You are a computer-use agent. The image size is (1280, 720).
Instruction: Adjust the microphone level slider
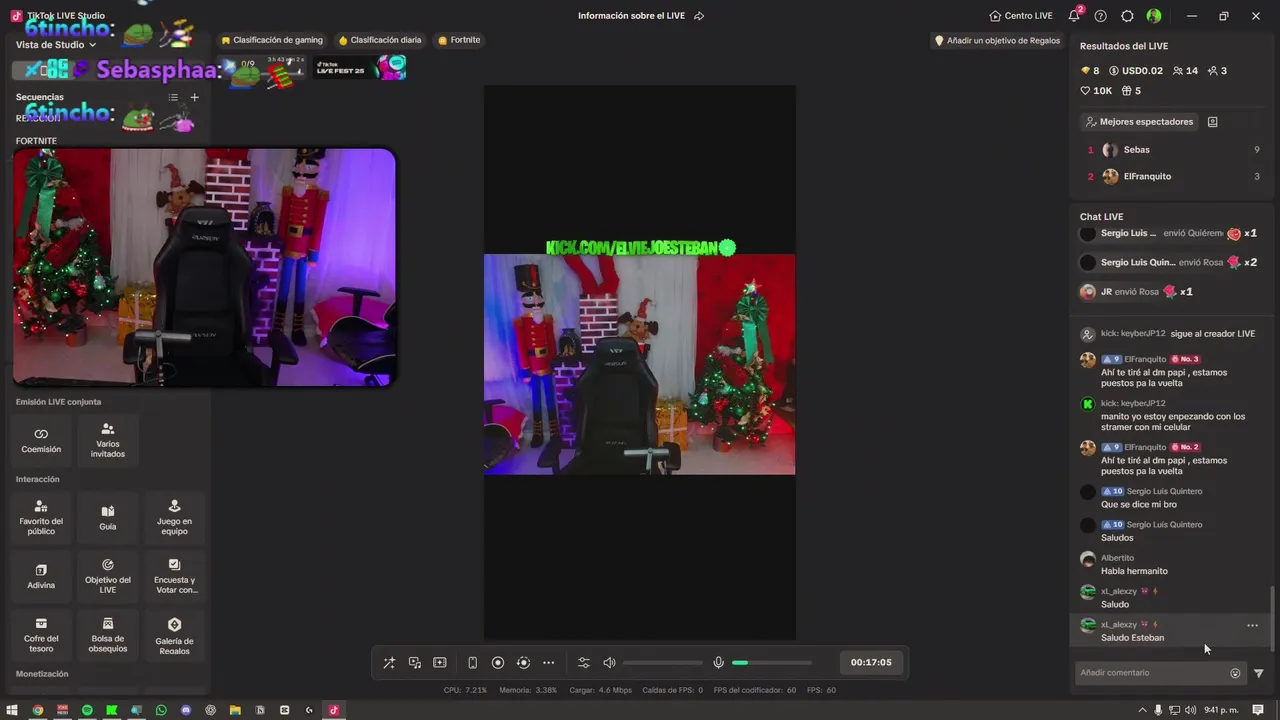tap(771, 662)
